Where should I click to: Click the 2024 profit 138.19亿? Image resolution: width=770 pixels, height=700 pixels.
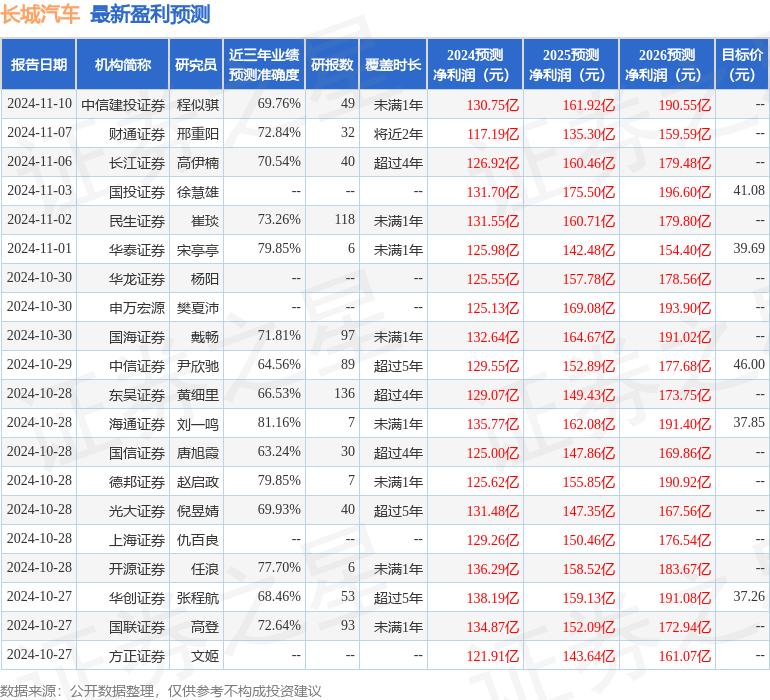point(493,597)
